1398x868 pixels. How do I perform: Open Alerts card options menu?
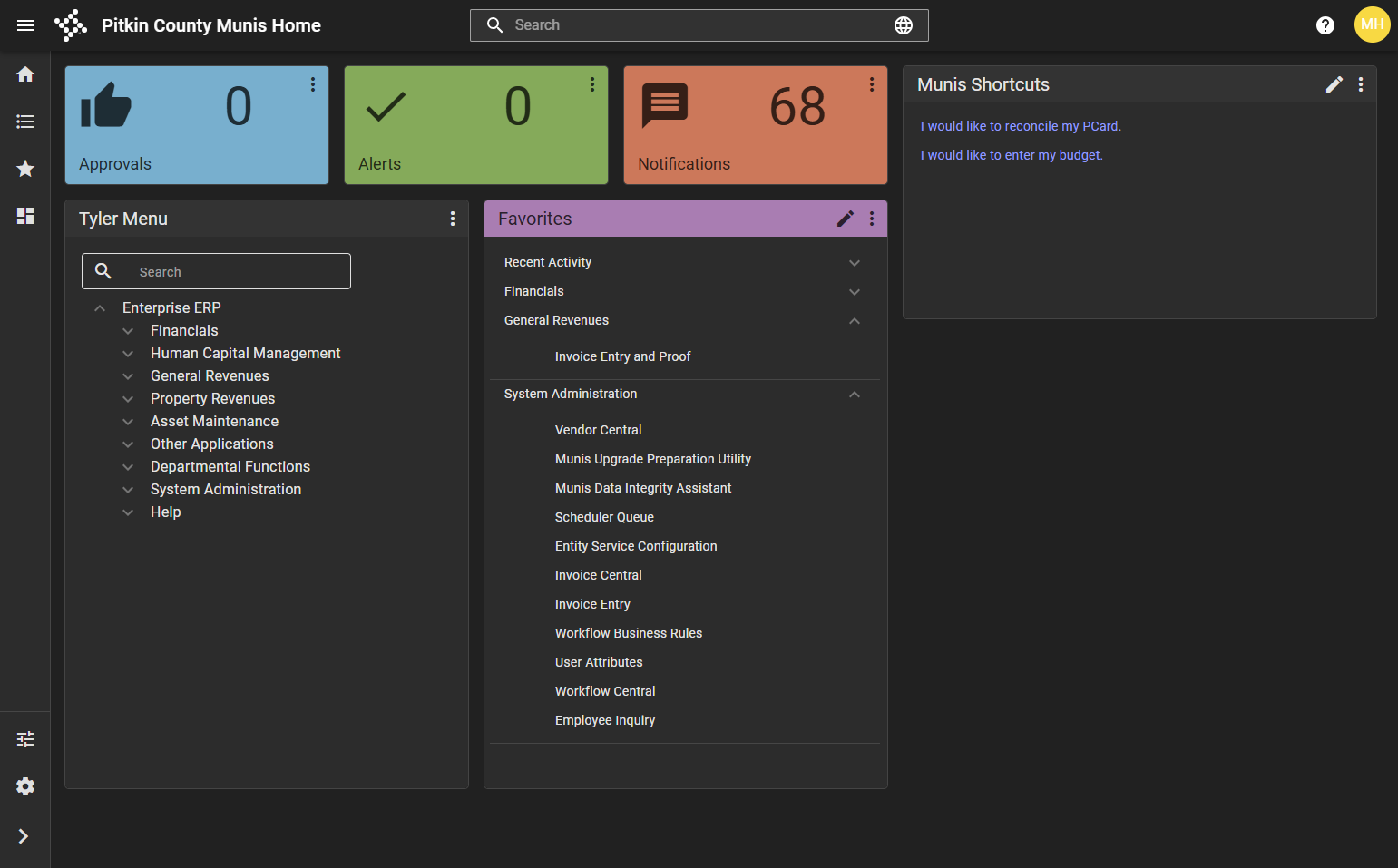tap(592, 84)
